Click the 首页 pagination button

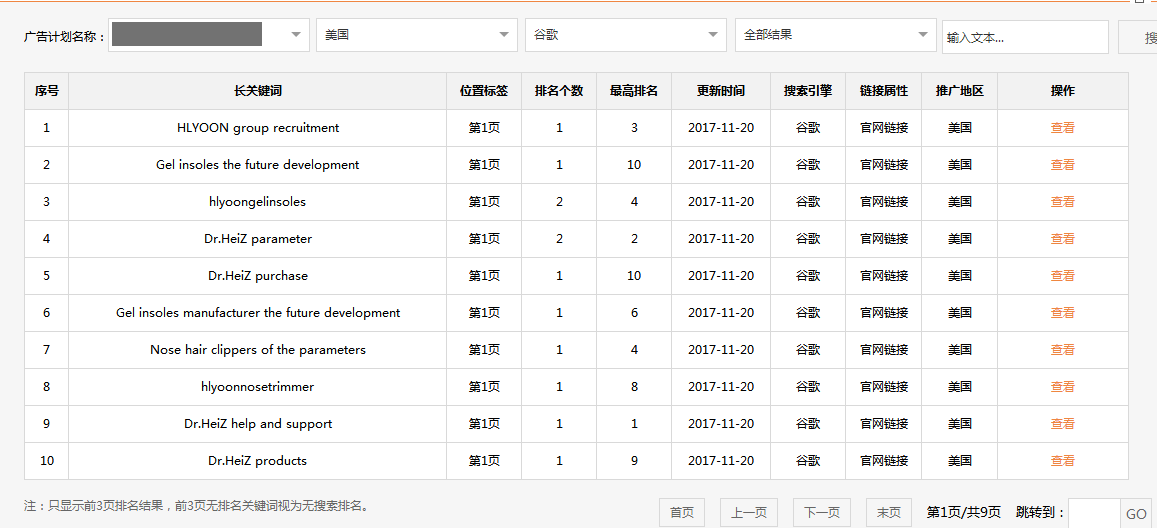click(682, 513)
